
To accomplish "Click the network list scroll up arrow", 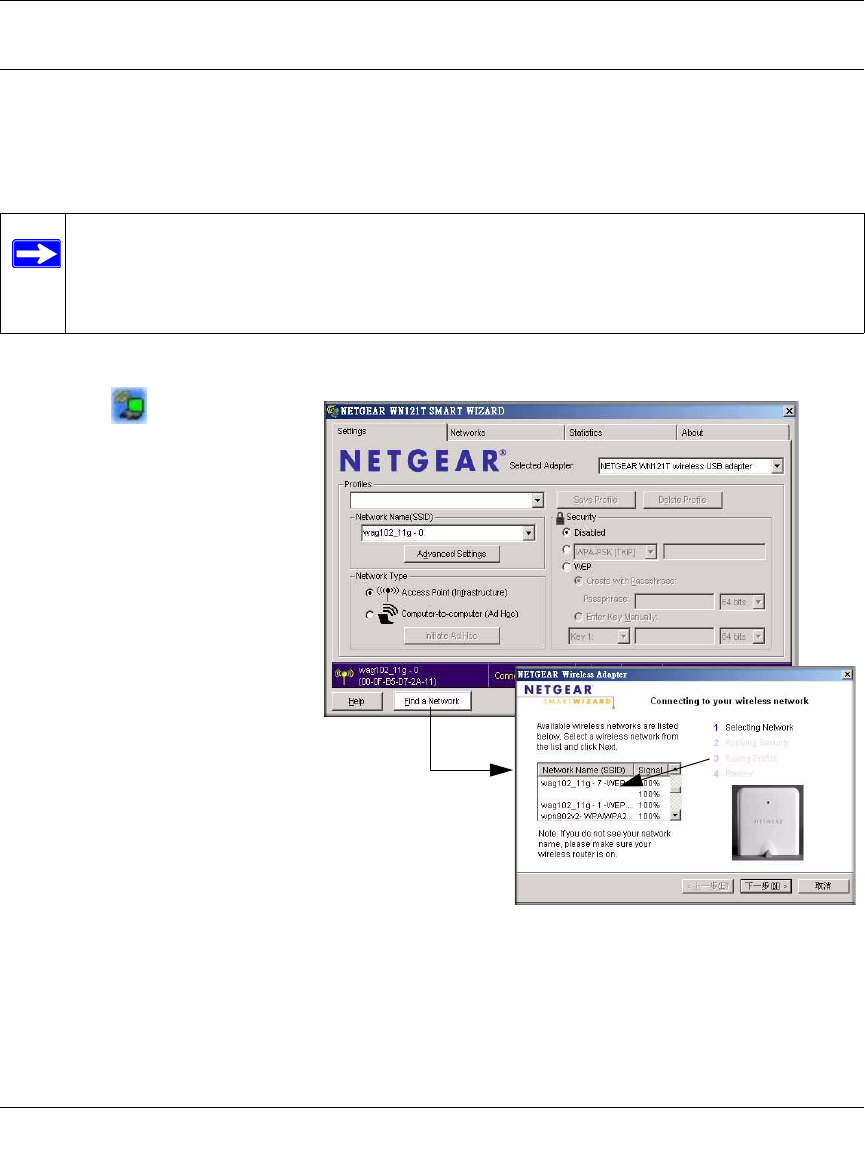I will [675, 769].
